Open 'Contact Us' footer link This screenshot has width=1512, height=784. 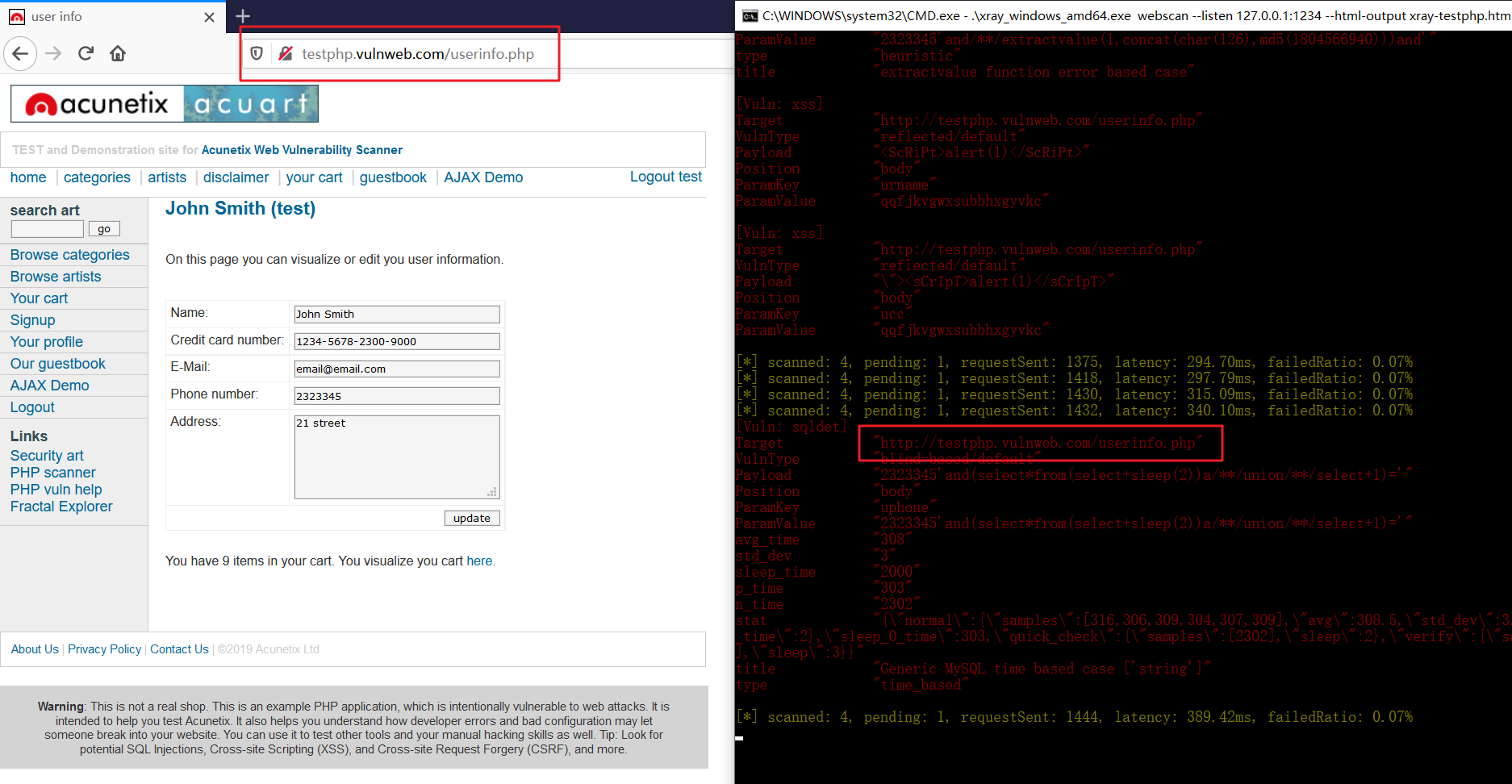click(179, 649)
